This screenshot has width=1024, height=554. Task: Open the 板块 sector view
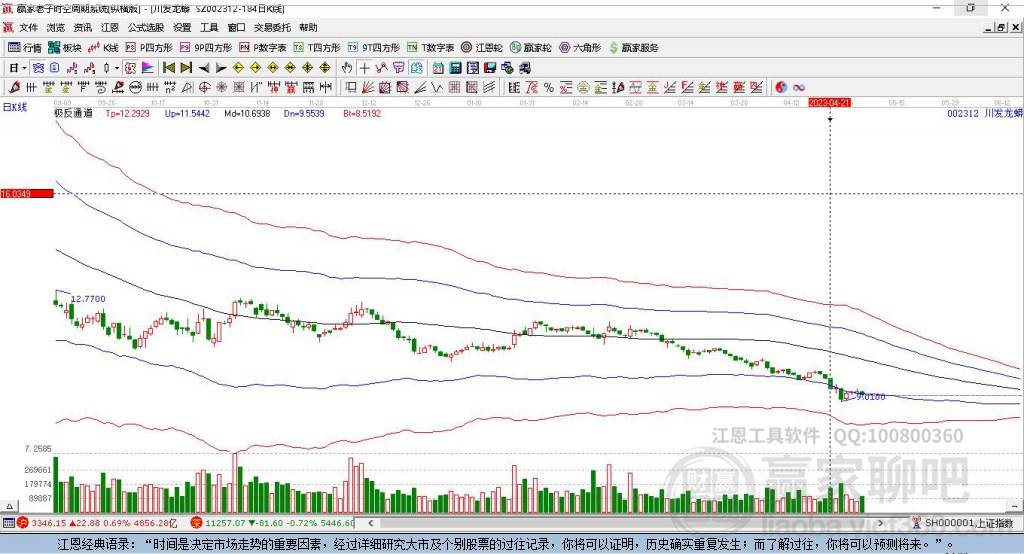tap(64, 48)
